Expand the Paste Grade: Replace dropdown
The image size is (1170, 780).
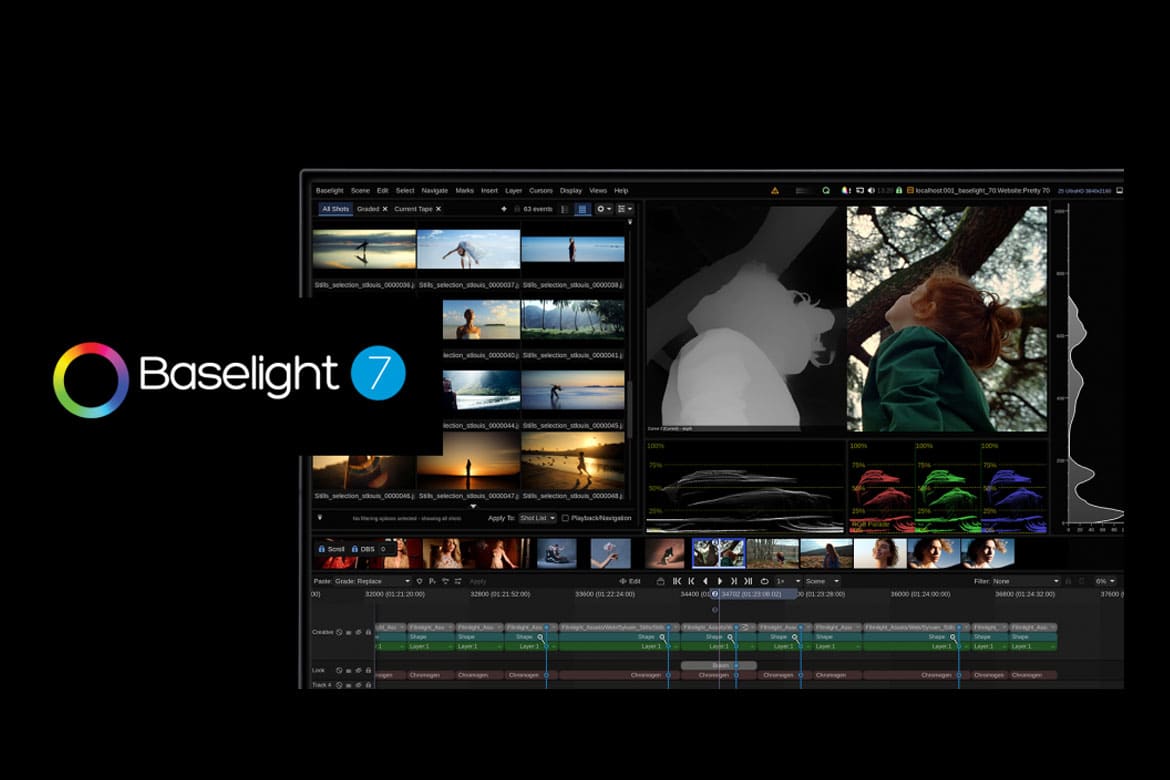pyautogui.click(x=371, y=581)
